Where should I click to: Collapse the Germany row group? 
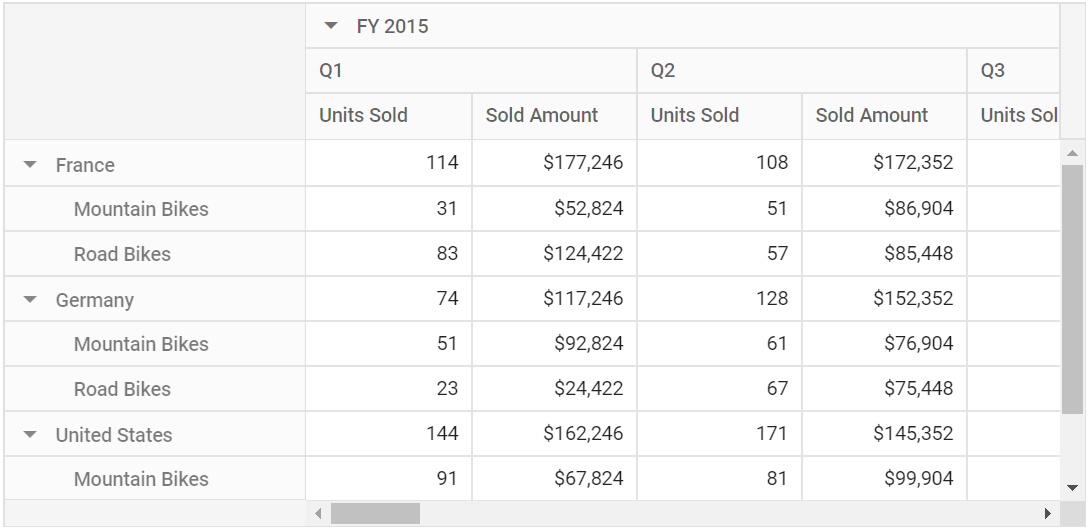pyautogui.click(x=30, y=300)
